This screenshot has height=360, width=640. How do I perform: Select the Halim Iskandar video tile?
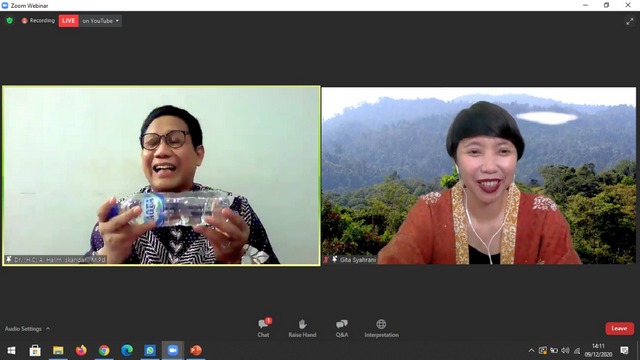pyautogui.click(x=161, y=176)
